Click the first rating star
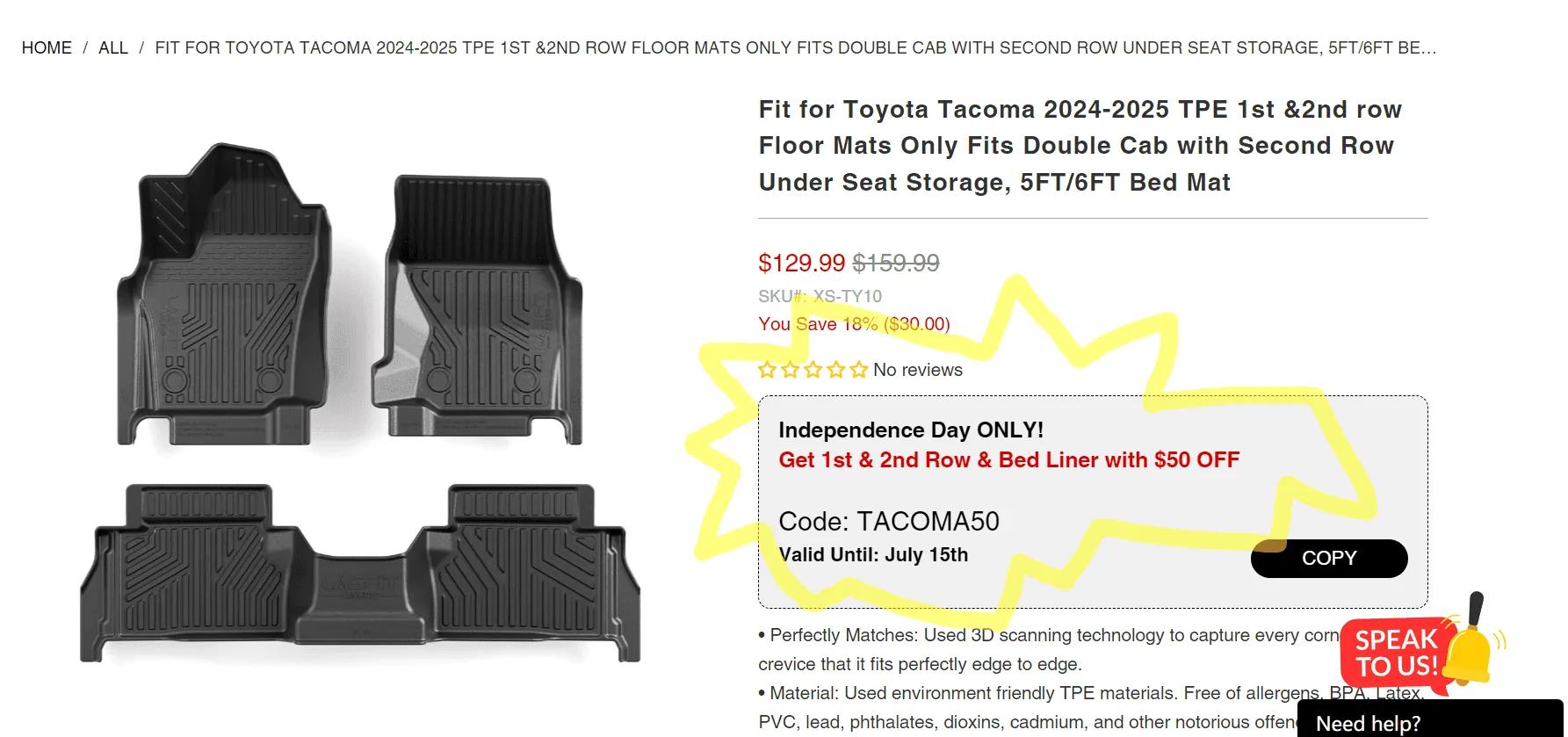This screenshot has height=737, width=1568. click(x=767, y=370)
